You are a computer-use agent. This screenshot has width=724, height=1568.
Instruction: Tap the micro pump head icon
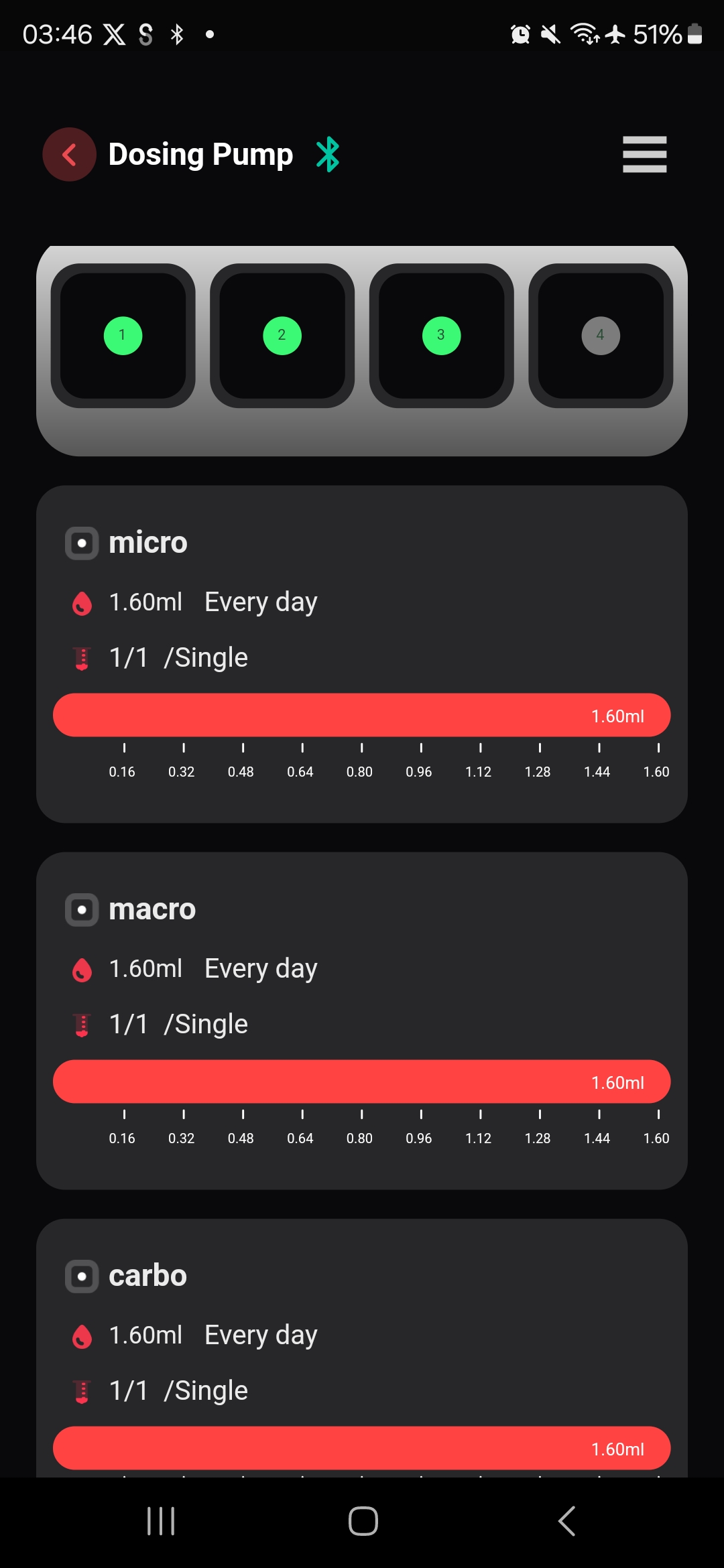click(x=82, y=543)
